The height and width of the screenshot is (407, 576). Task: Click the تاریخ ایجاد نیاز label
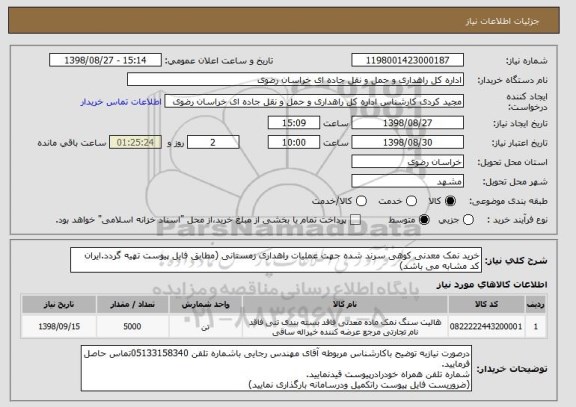tap(520, 123)
